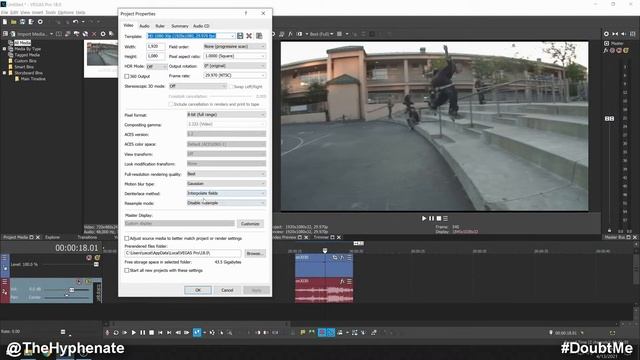Open the Motion blur type dropdown
Image resolution: width=640 pixels, height=360 pixels.
tap(227, 184)
